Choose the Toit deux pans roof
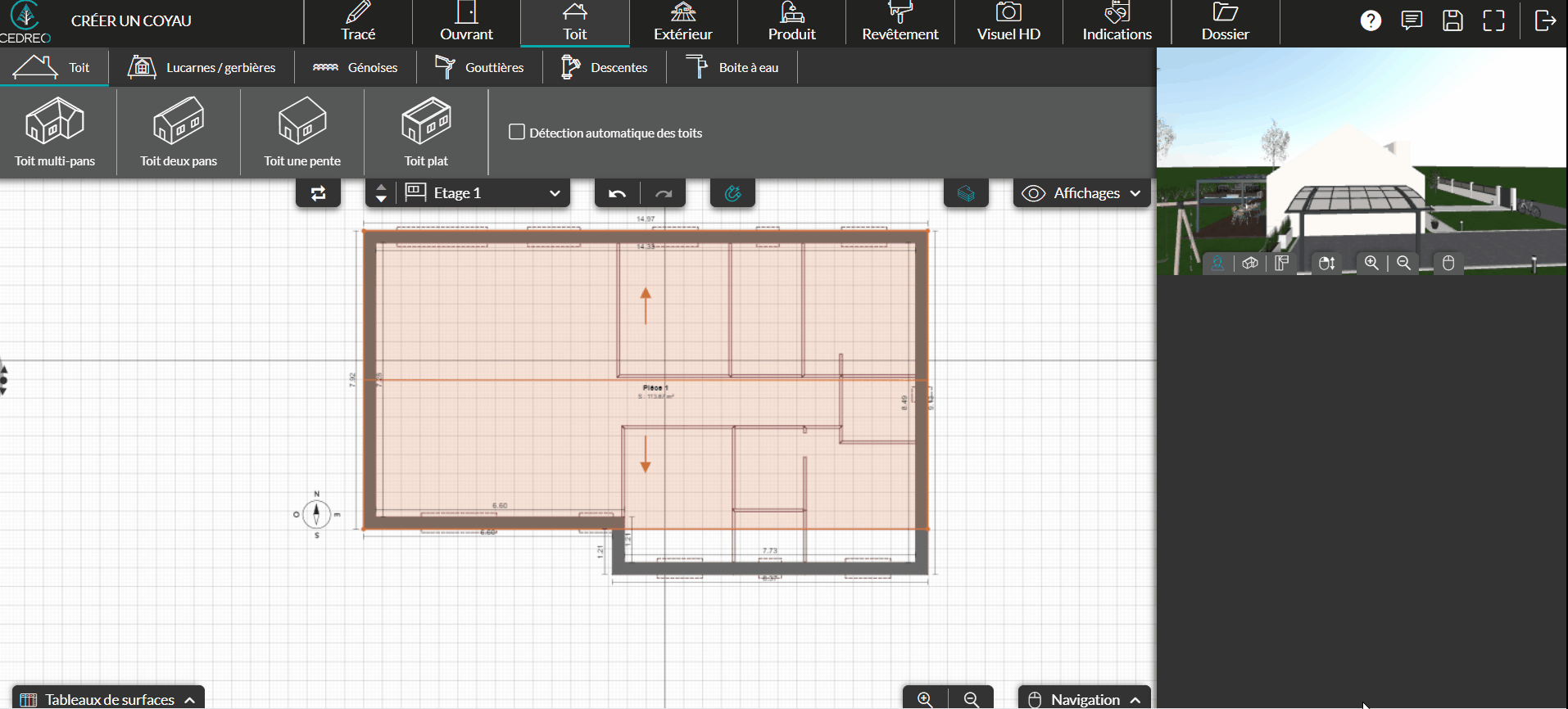 pyautogui.click(x=179, y=132)
